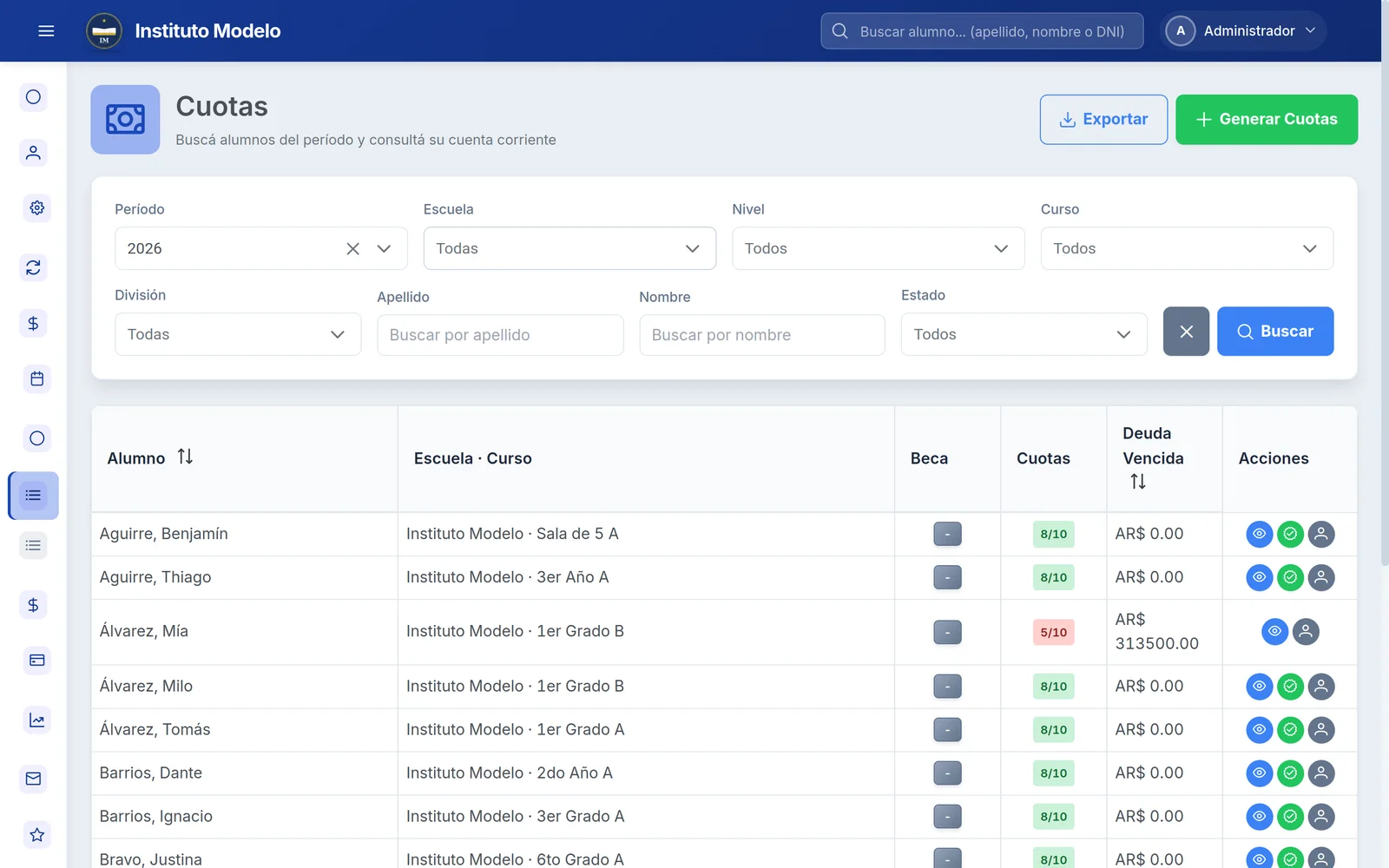
Task: Click Beca badge for Aguirre, Benjamín
Action: coord(947,534)
